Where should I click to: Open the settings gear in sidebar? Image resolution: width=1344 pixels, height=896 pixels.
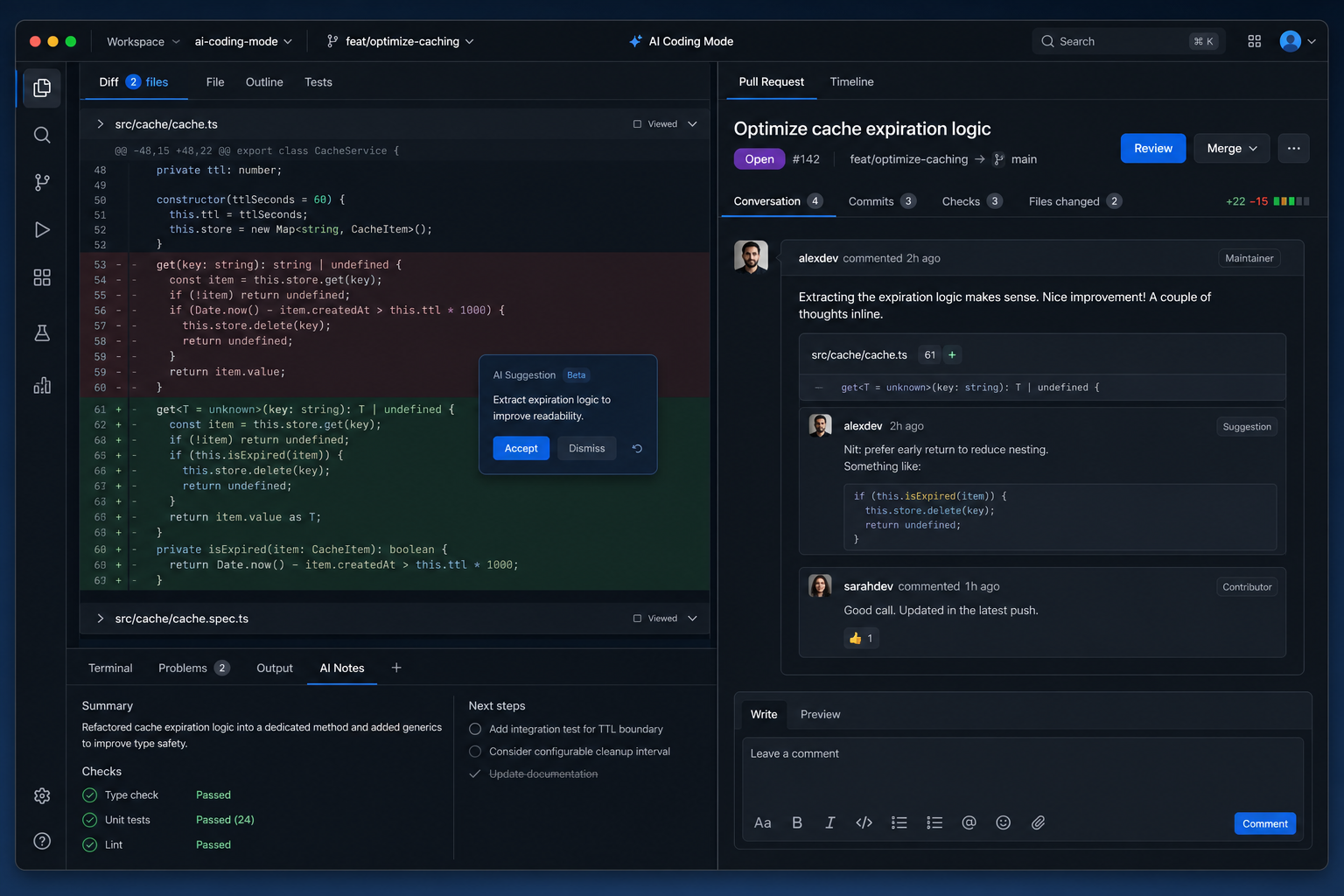42,795
